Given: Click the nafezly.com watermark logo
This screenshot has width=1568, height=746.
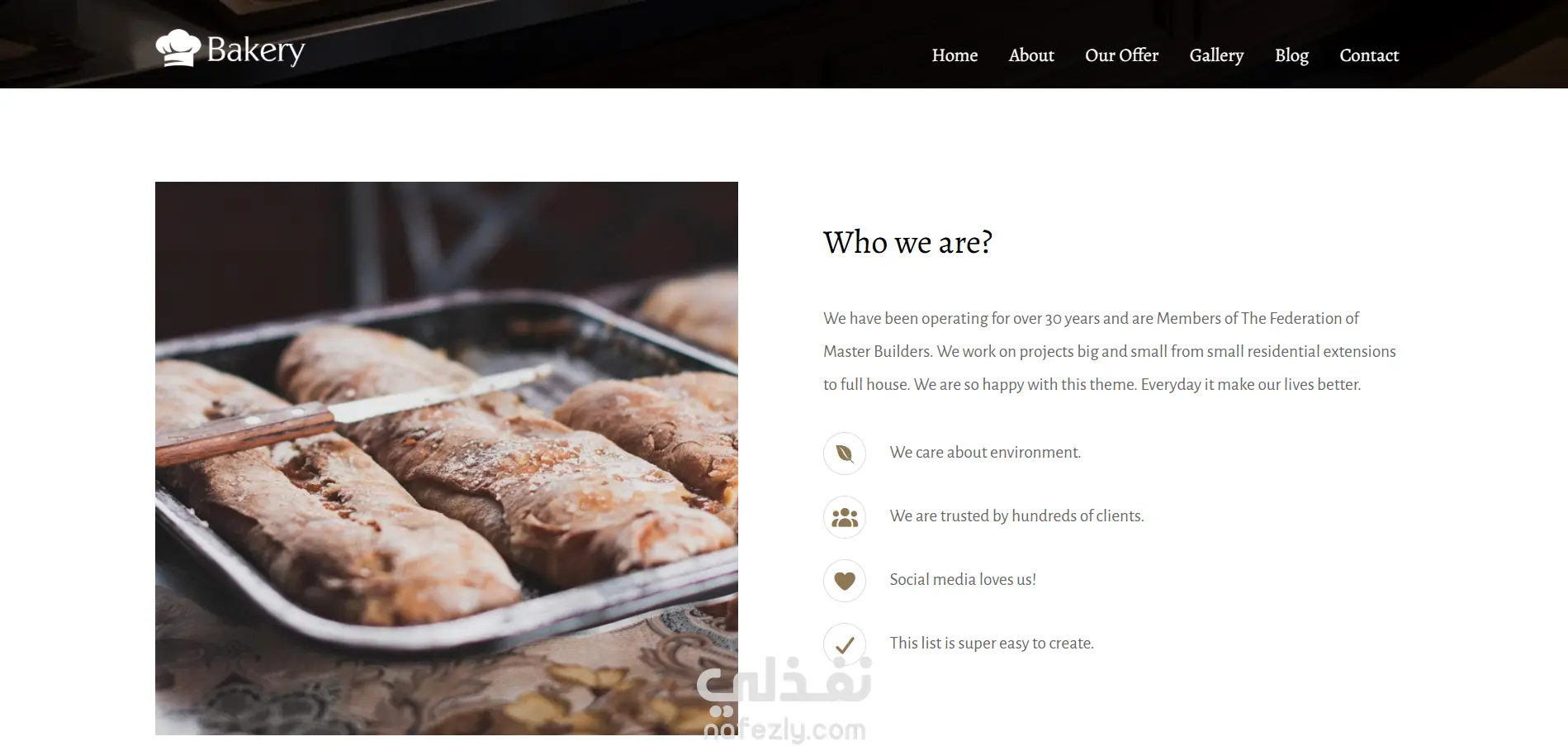Looking at the screenshot, I should coord(784,701).
